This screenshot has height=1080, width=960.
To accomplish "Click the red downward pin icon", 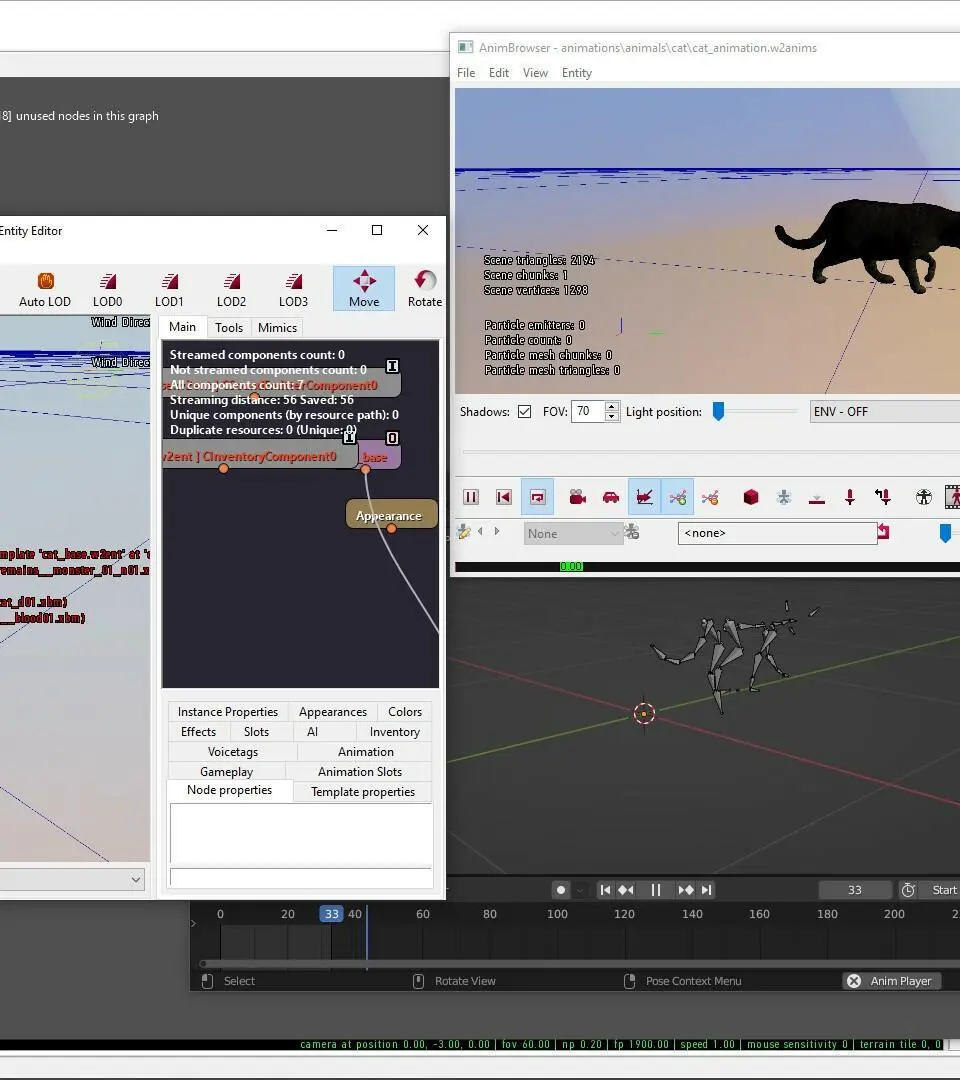I will tap(850, 497).
